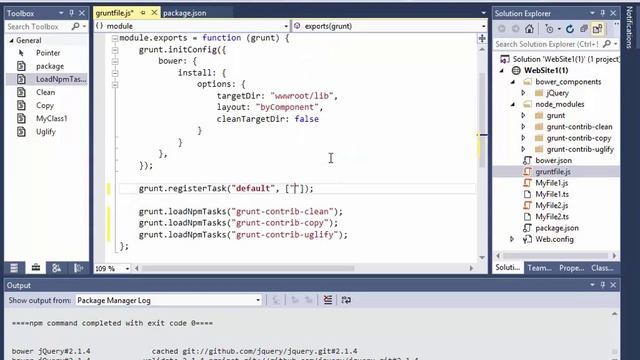Open vertical Notifications tab
The height and width of the screenshot is (360, 640).
(629, 27)
